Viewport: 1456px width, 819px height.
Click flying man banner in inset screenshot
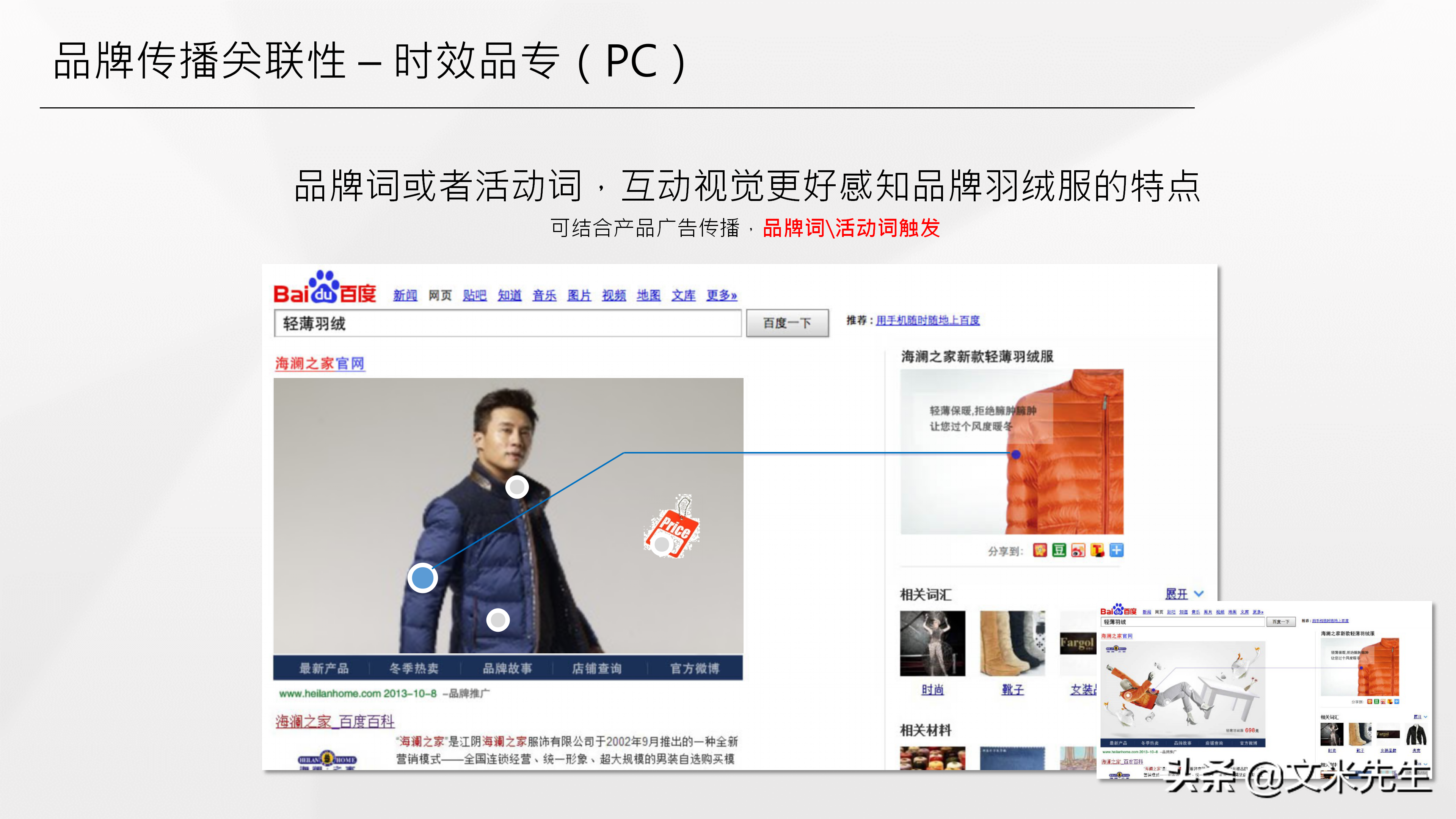point(1183,689)
